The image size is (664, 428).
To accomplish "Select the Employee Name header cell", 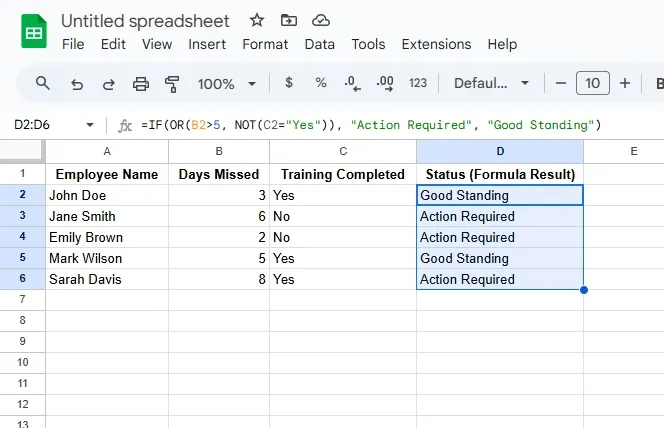I will (107, 174).
